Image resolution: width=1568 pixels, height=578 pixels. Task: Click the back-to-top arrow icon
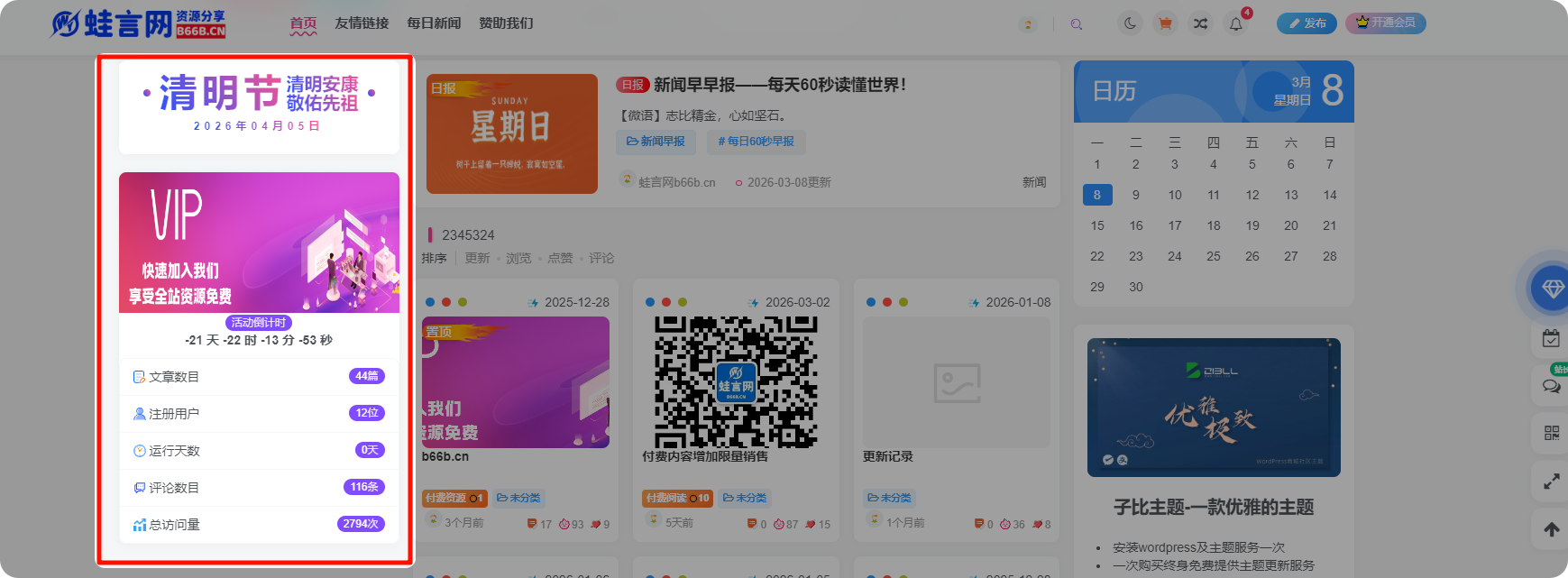coord(1551,529)
